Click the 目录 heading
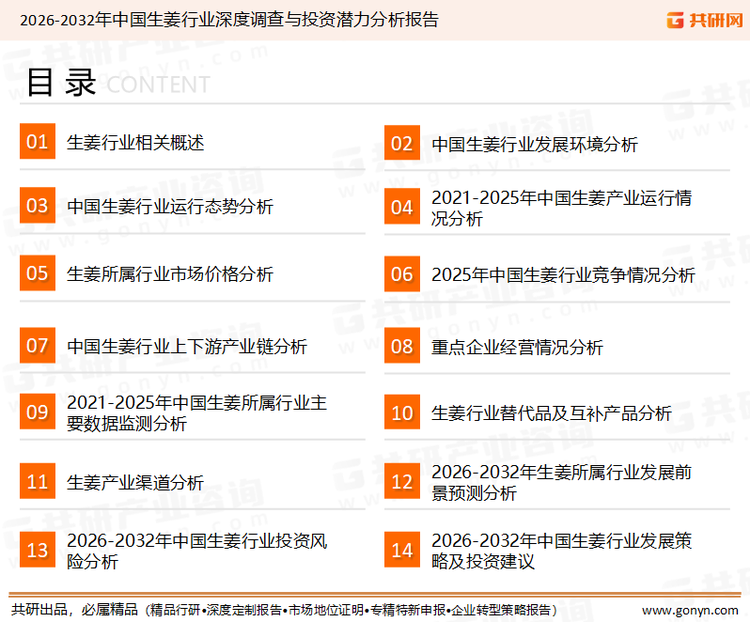Image resolution: width=750 pixels, height=622 pixels. pos(61,83)
